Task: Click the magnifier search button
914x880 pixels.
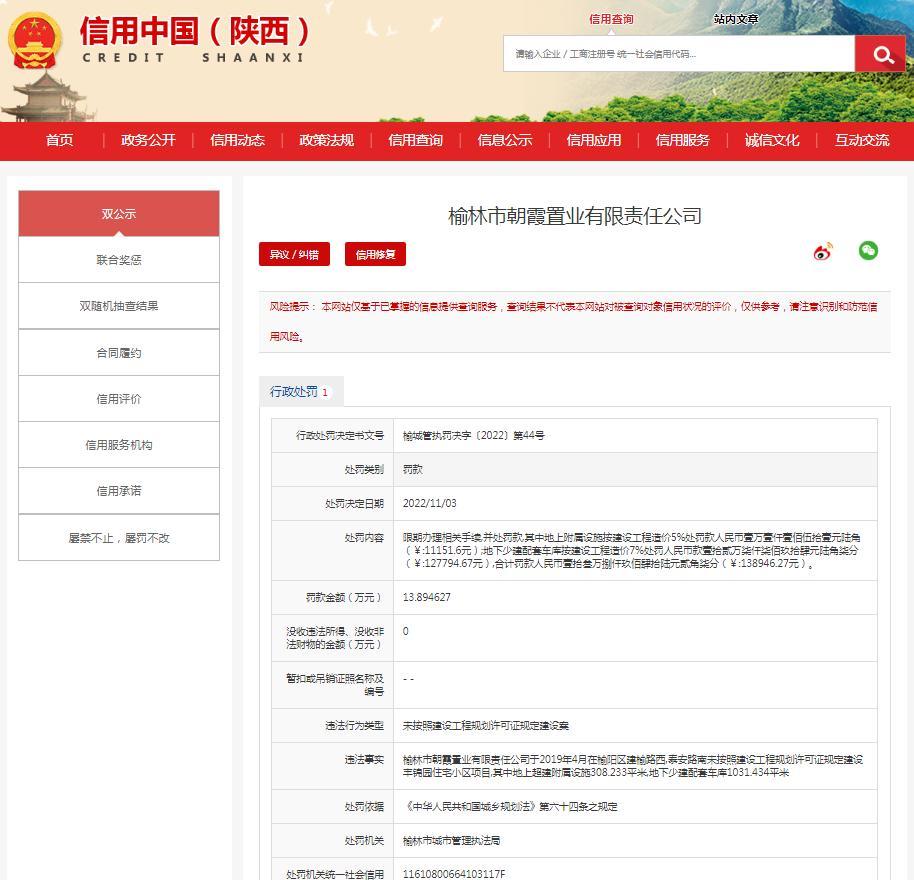Action: click(881, 54)
